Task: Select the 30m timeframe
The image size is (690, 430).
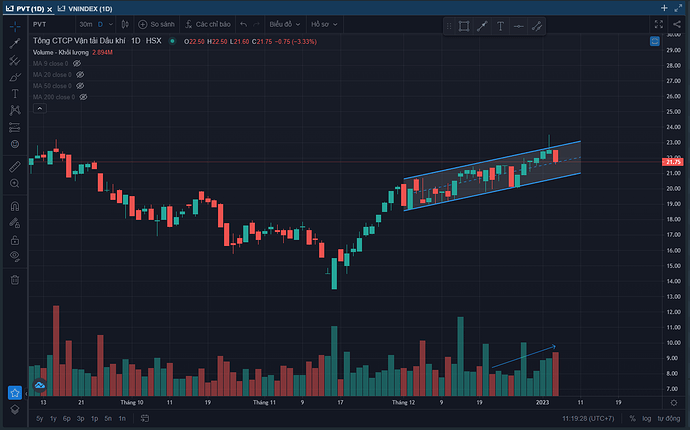Action: pos(86,24)
